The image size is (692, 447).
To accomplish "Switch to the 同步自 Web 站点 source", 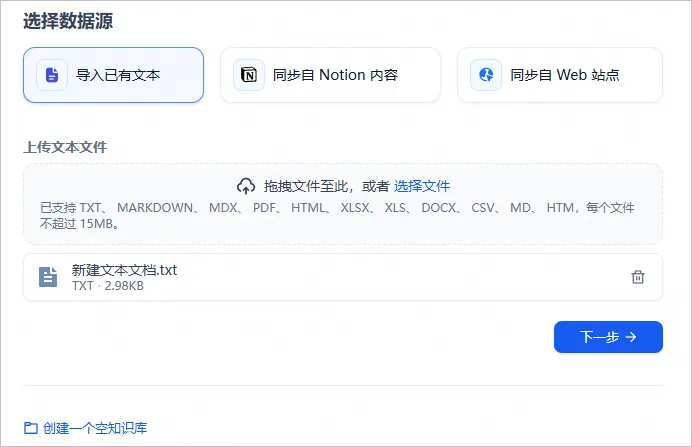I will tap(560, 75).
